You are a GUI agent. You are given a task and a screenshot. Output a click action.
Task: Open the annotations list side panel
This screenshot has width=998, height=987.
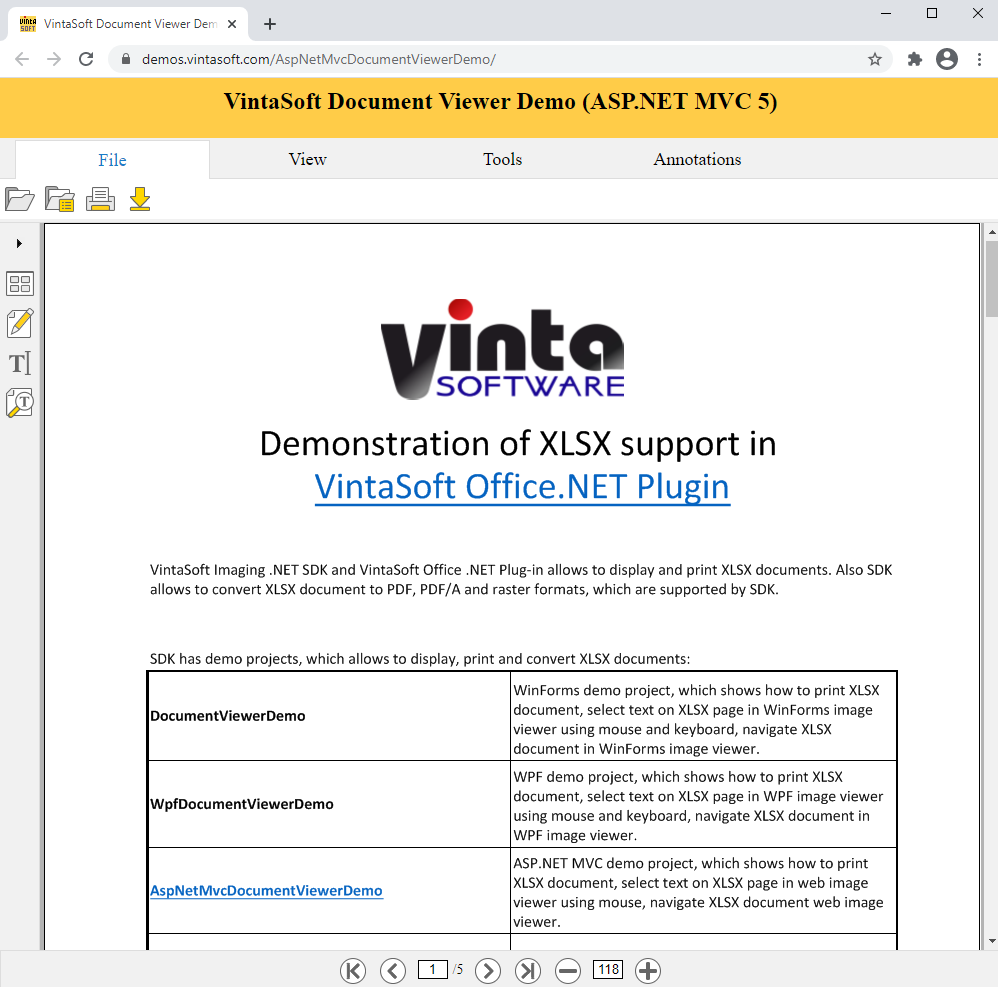click(x=20, y=323)
